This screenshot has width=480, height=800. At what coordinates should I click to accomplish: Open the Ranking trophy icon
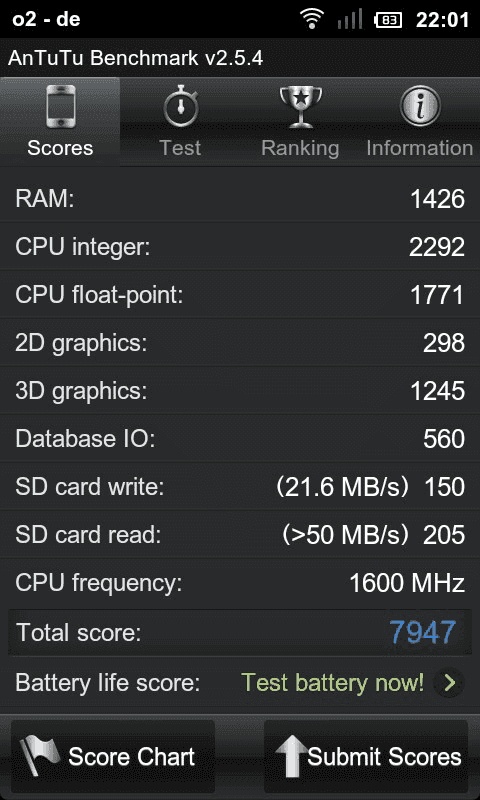coord(300,107)
